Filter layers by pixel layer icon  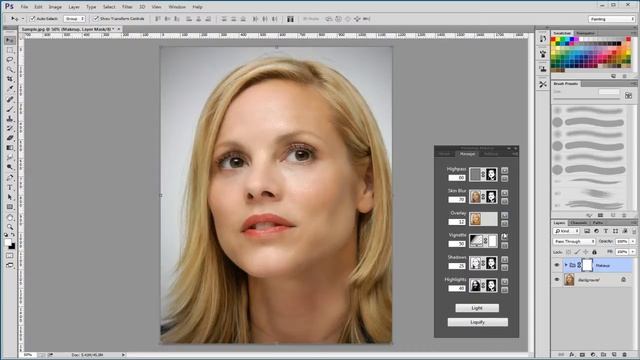pyautogui.click(x=587, y=231)
